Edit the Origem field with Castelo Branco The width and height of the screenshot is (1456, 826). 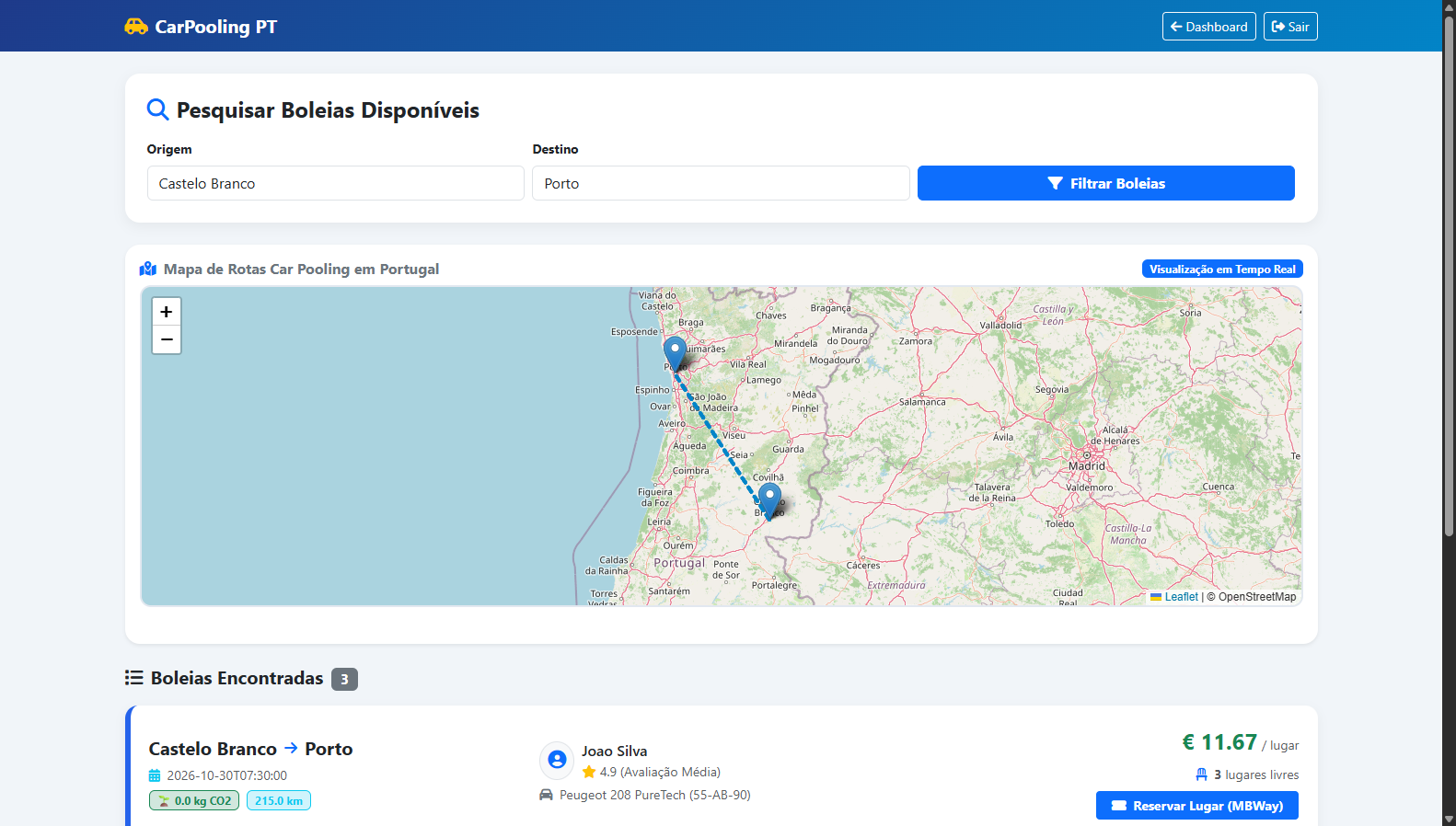pos(336,183)
